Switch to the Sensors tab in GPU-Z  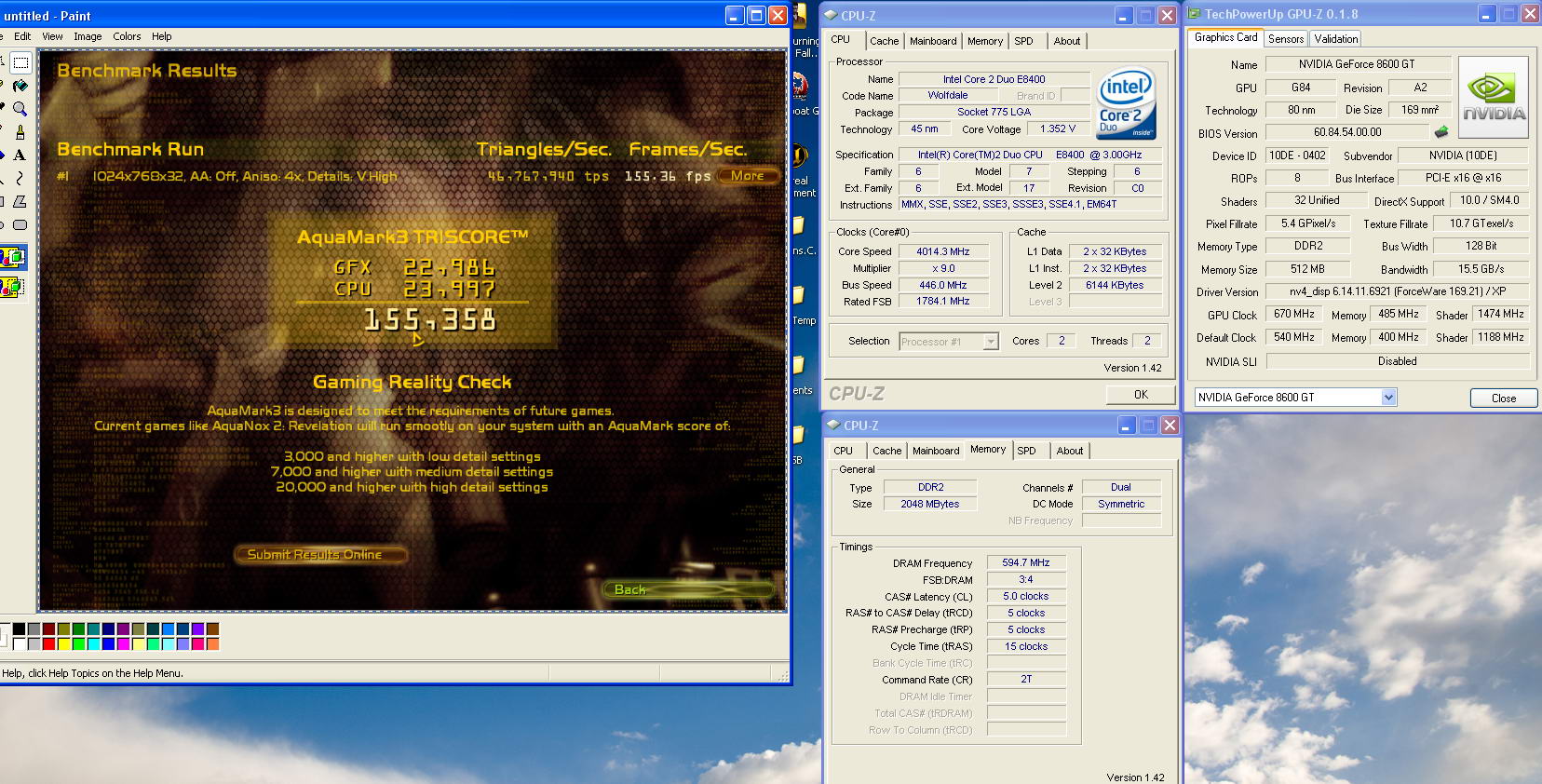tap(1286, 39)
